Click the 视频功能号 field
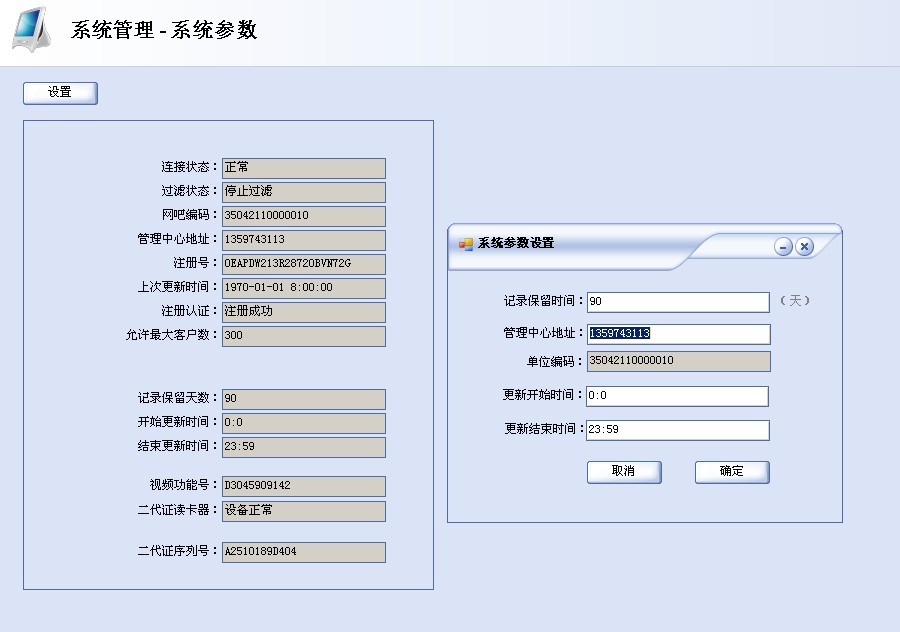Image resolution: width=900 pixels, height=632 pixels. pos(303,486)
